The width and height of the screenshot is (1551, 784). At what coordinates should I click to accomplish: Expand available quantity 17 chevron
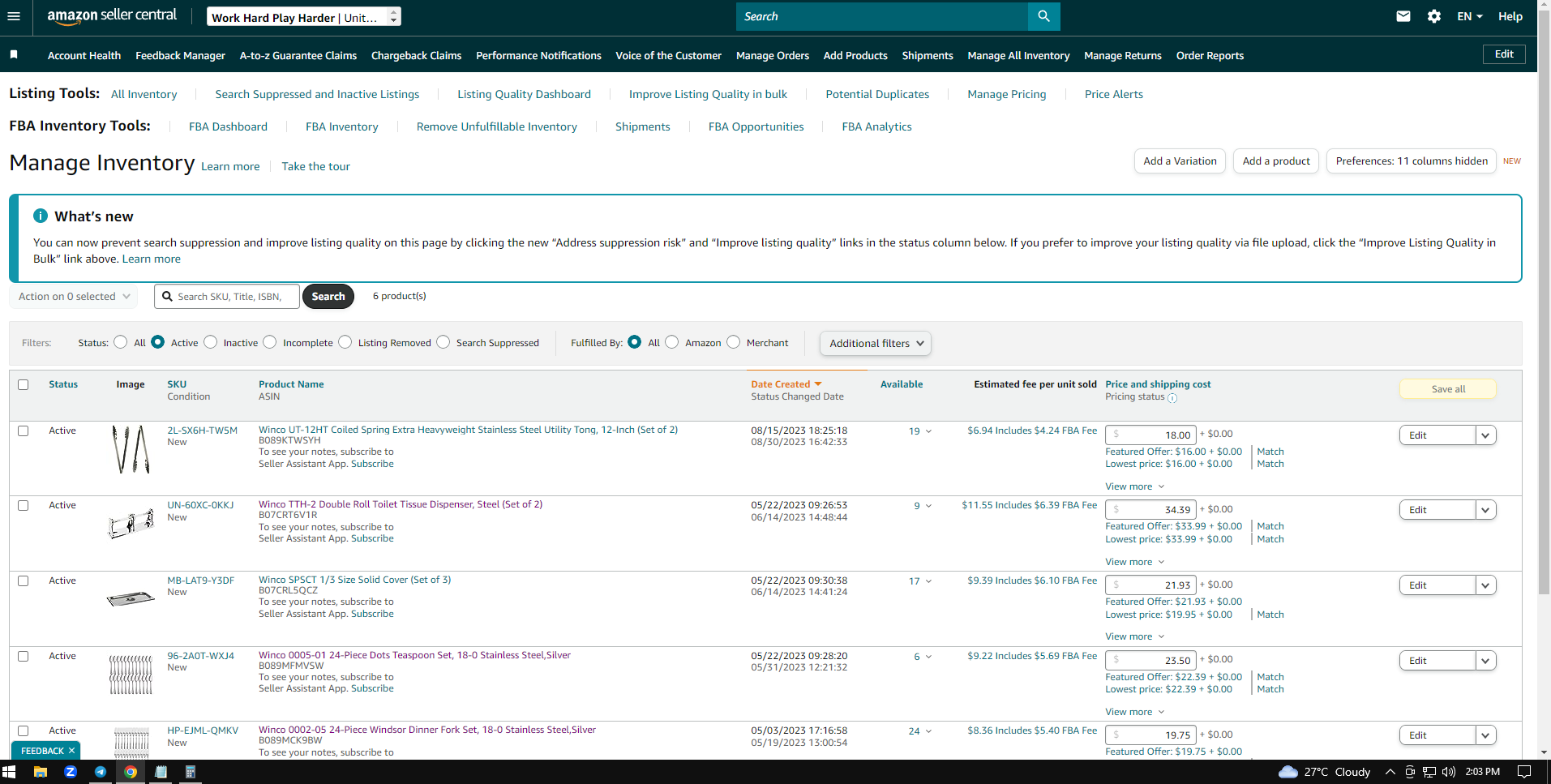click(928, 581)
